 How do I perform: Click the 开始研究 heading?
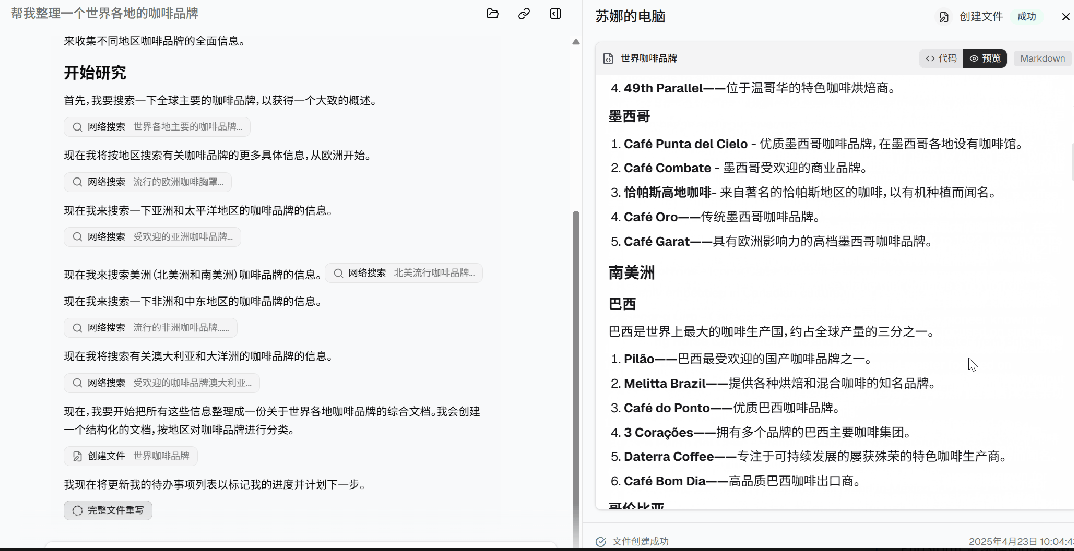point(95,73)
